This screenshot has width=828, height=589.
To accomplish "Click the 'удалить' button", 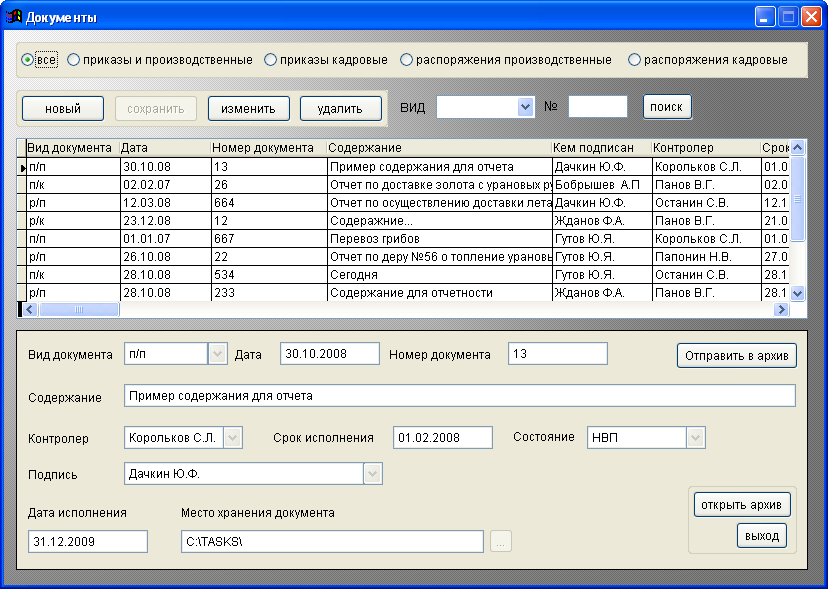I will click(x=338, y=108).
